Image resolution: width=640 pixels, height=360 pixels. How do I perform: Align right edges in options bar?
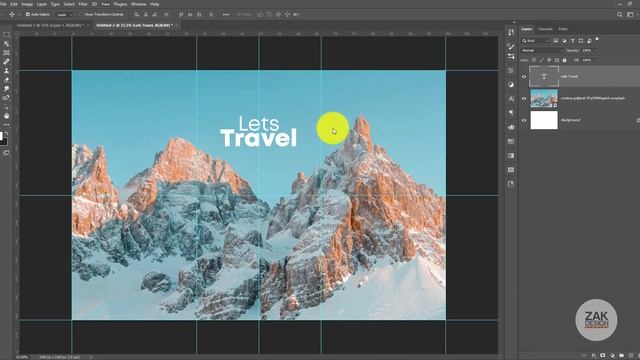coord(155,14)
